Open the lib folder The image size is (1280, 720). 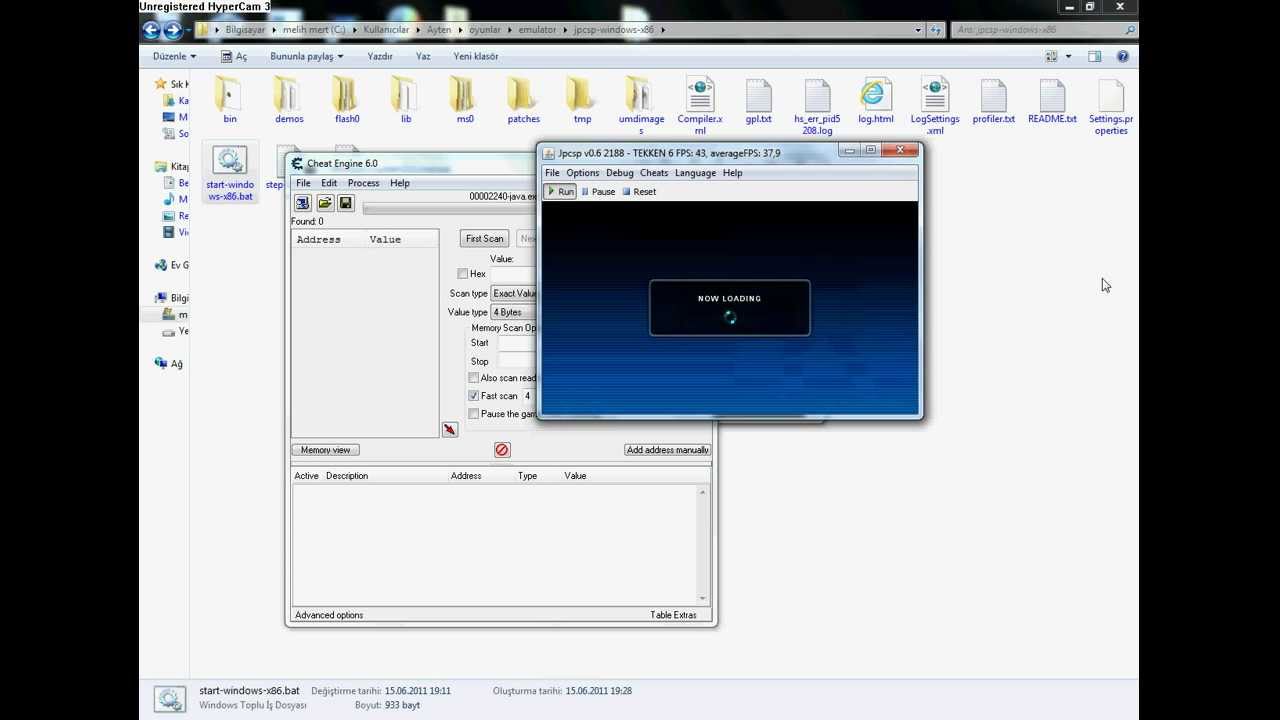(406, 100)
